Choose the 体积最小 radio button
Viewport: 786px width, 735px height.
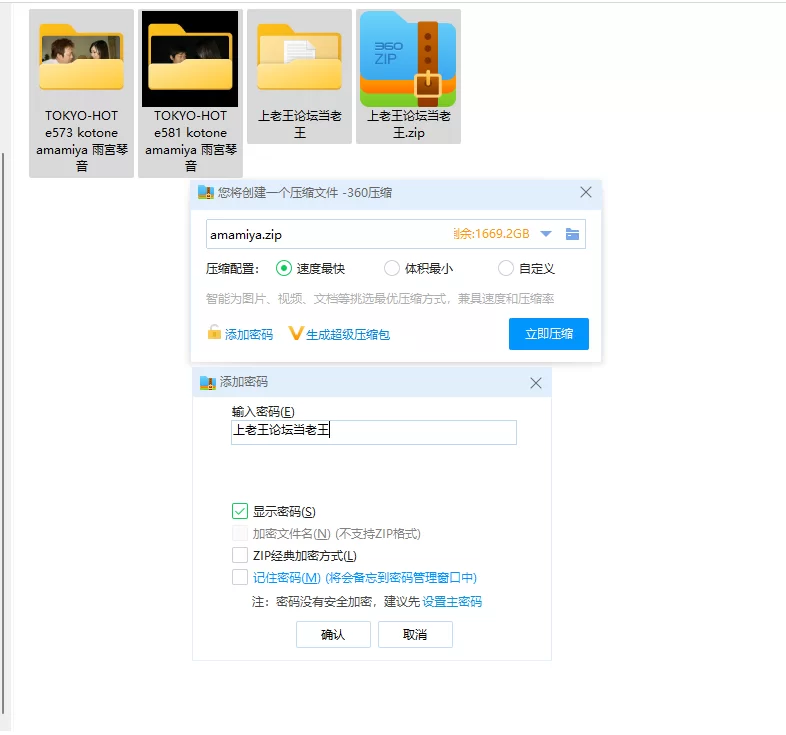tap(392, 268)
